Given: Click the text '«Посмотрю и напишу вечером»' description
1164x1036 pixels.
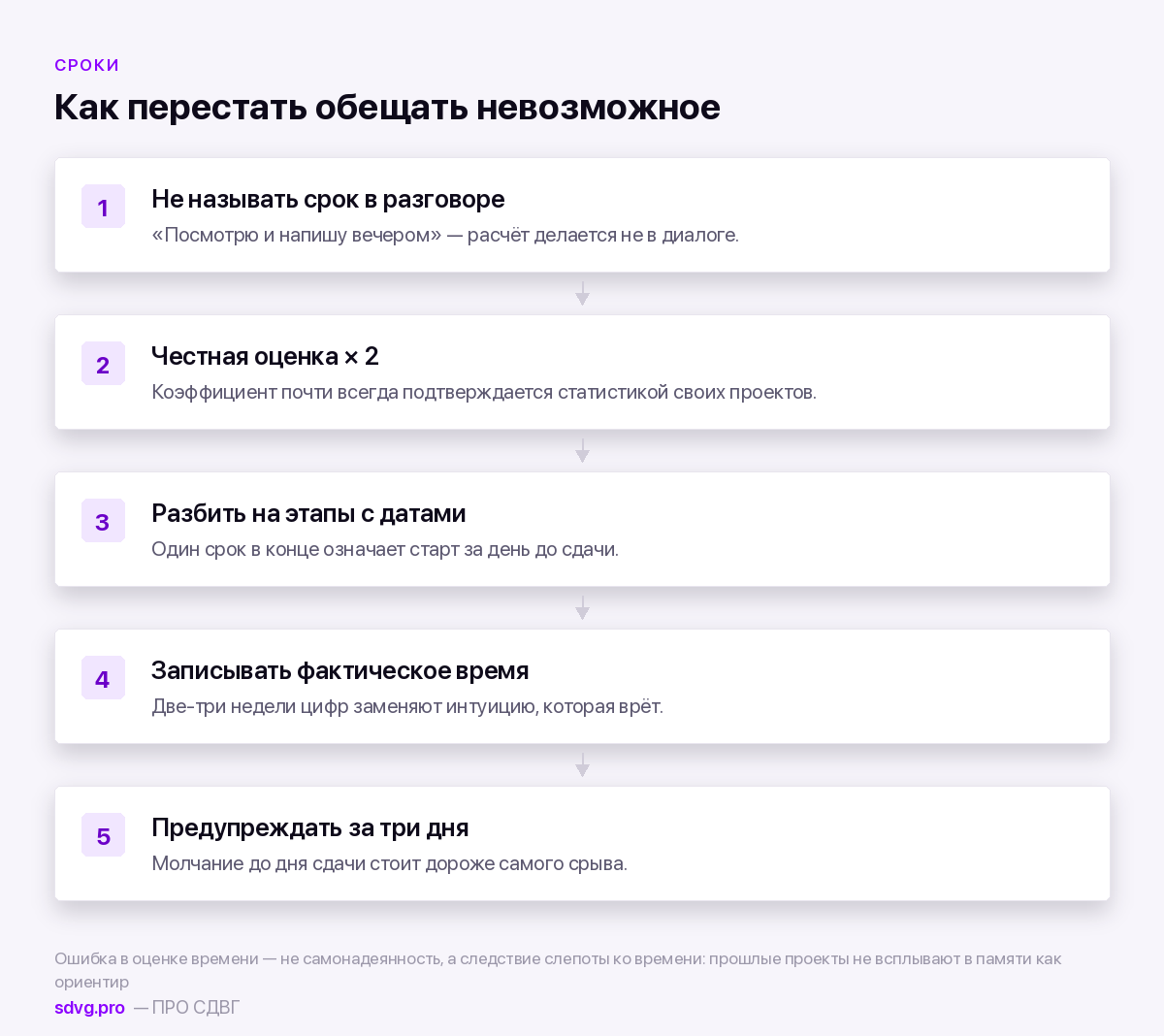Looking at the screenshot, I should (445, 235).
